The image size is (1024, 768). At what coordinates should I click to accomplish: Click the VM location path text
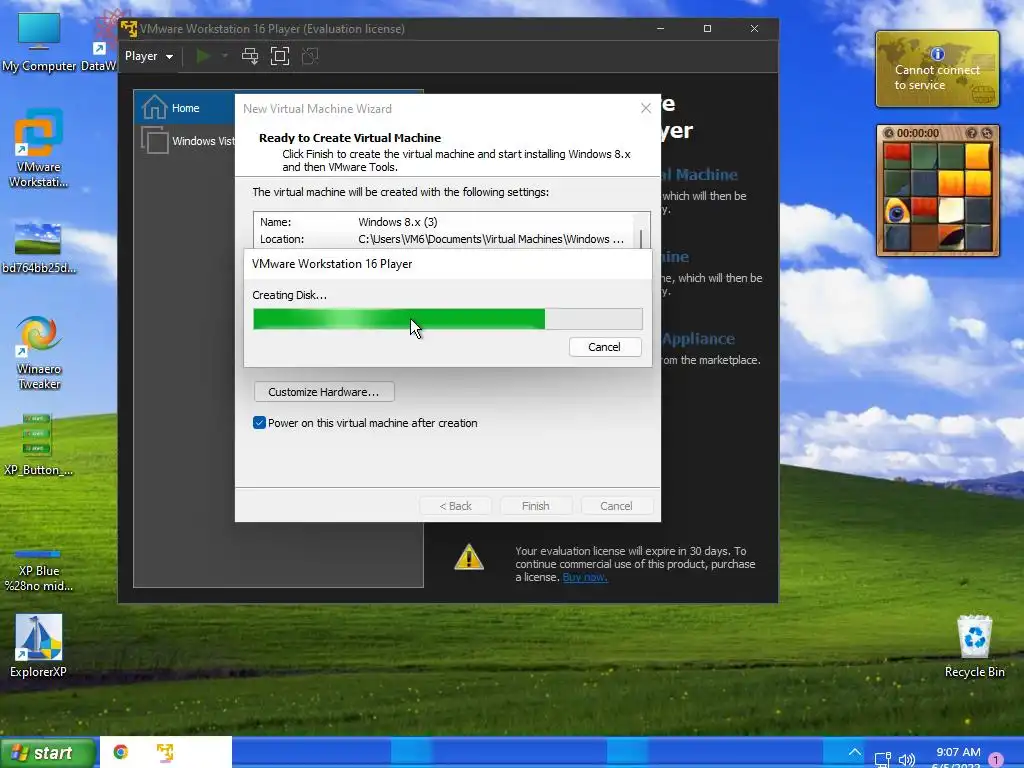coord(491,239)
